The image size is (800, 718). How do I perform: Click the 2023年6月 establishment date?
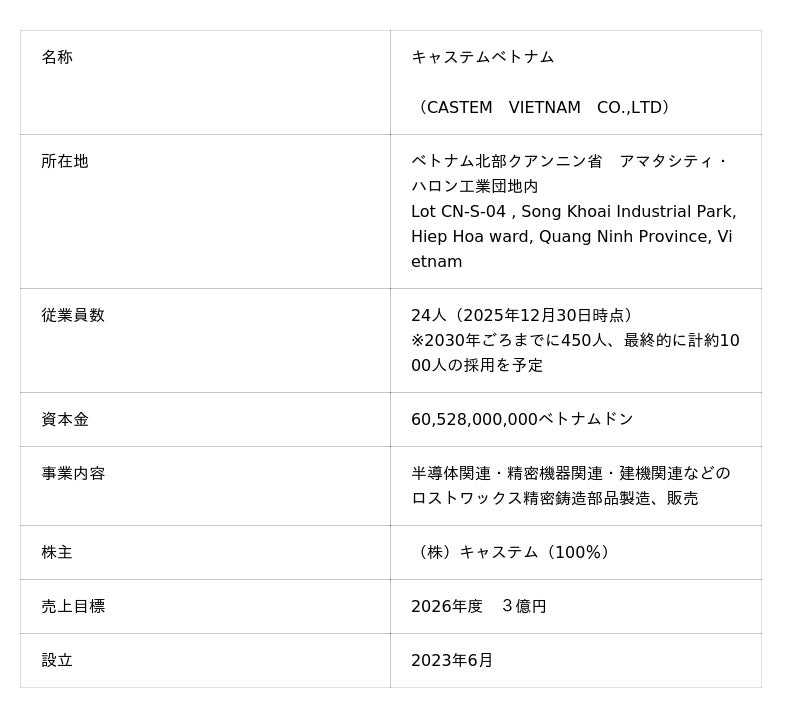[x=452, y=660]
